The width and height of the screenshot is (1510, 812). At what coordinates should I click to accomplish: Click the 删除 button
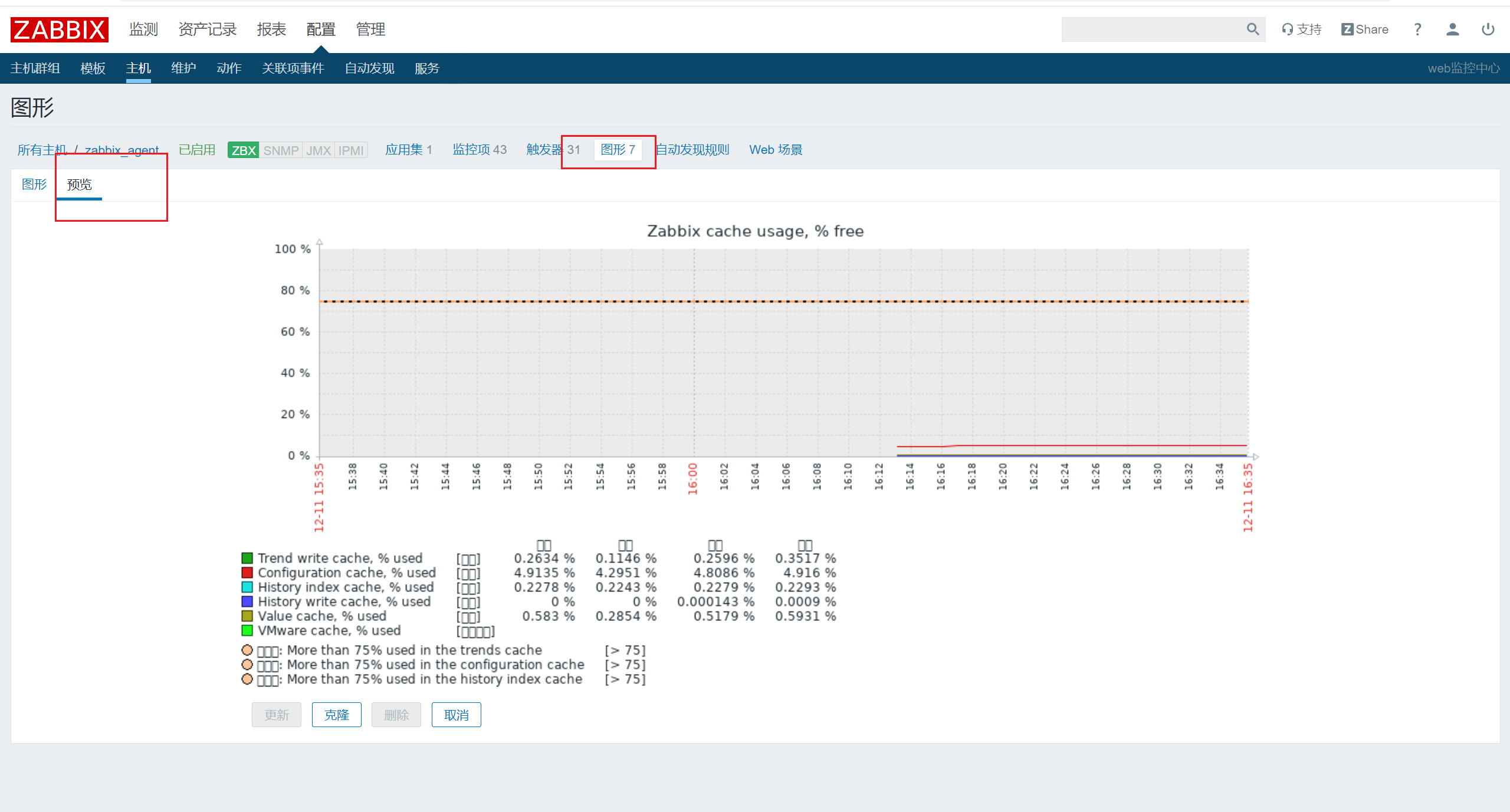(x=396, y=715)
